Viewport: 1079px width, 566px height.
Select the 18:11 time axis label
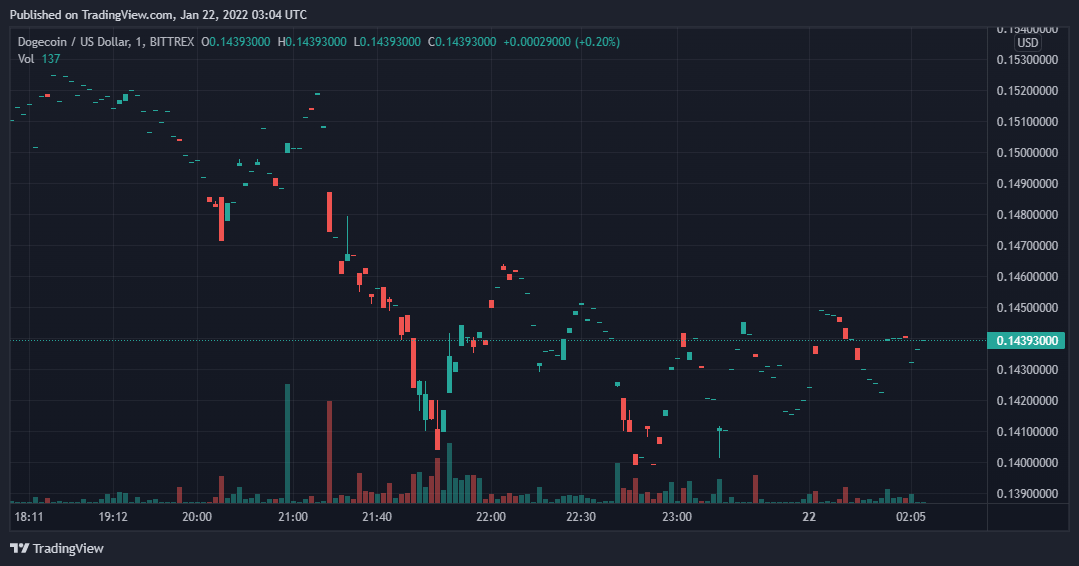coord(29,517)
